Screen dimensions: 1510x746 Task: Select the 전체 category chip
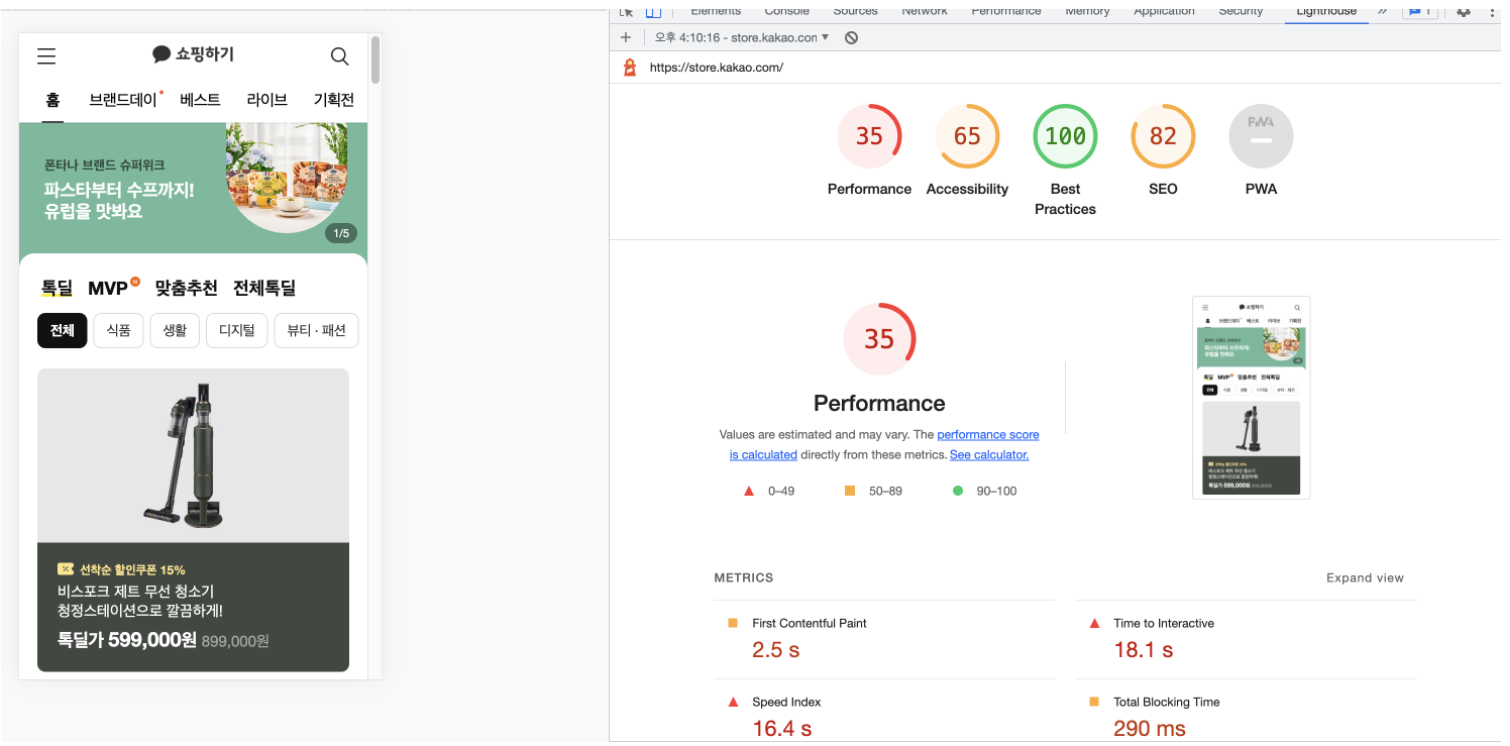tap(62, 330)
